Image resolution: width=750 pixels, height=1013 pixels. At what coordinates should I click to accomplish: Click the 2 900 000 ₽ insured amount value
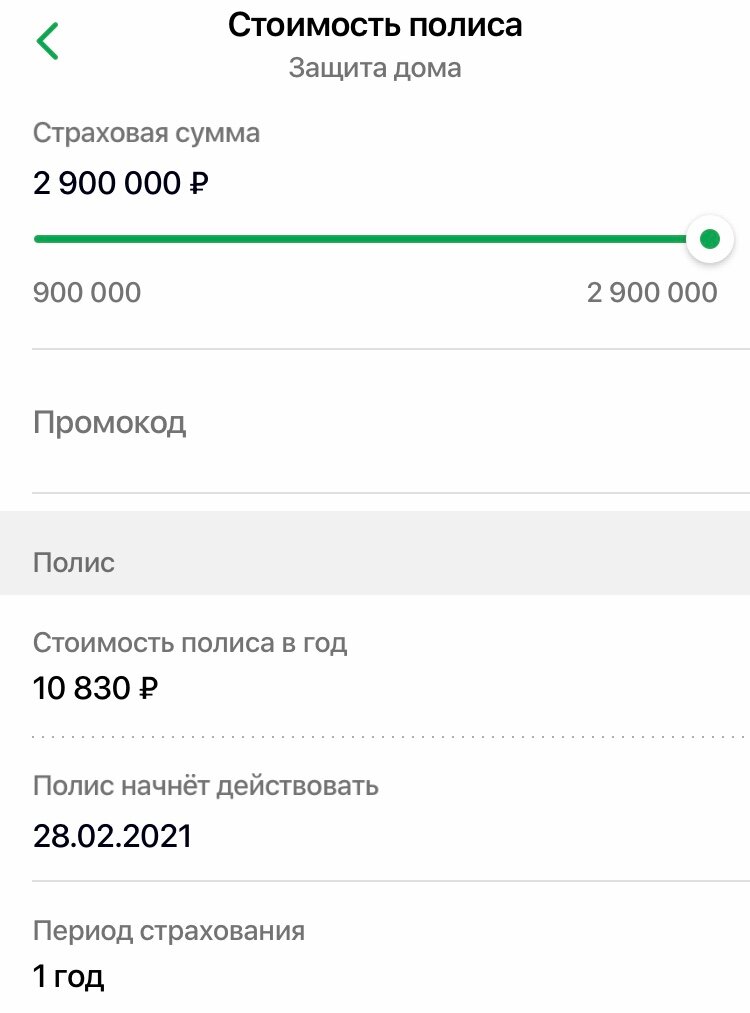pos(121,183)
